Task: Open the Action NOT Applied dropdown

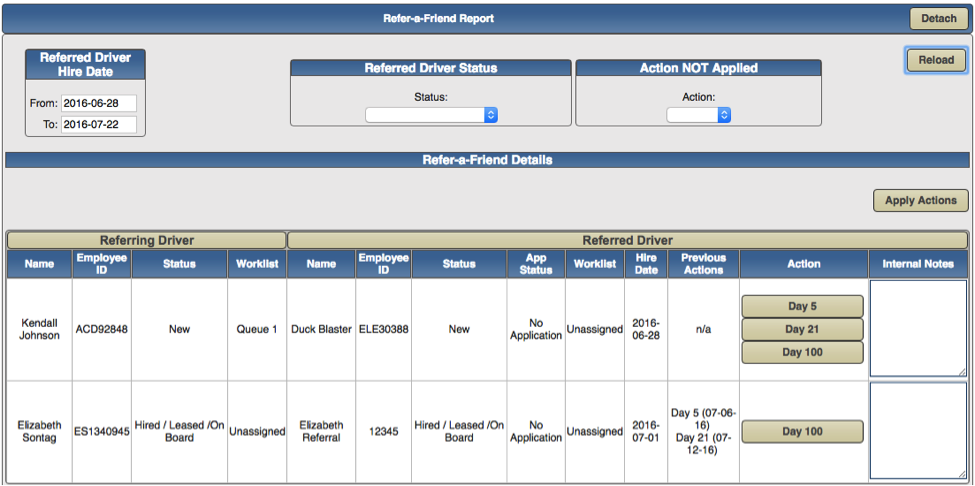Action: click(698, 114)
